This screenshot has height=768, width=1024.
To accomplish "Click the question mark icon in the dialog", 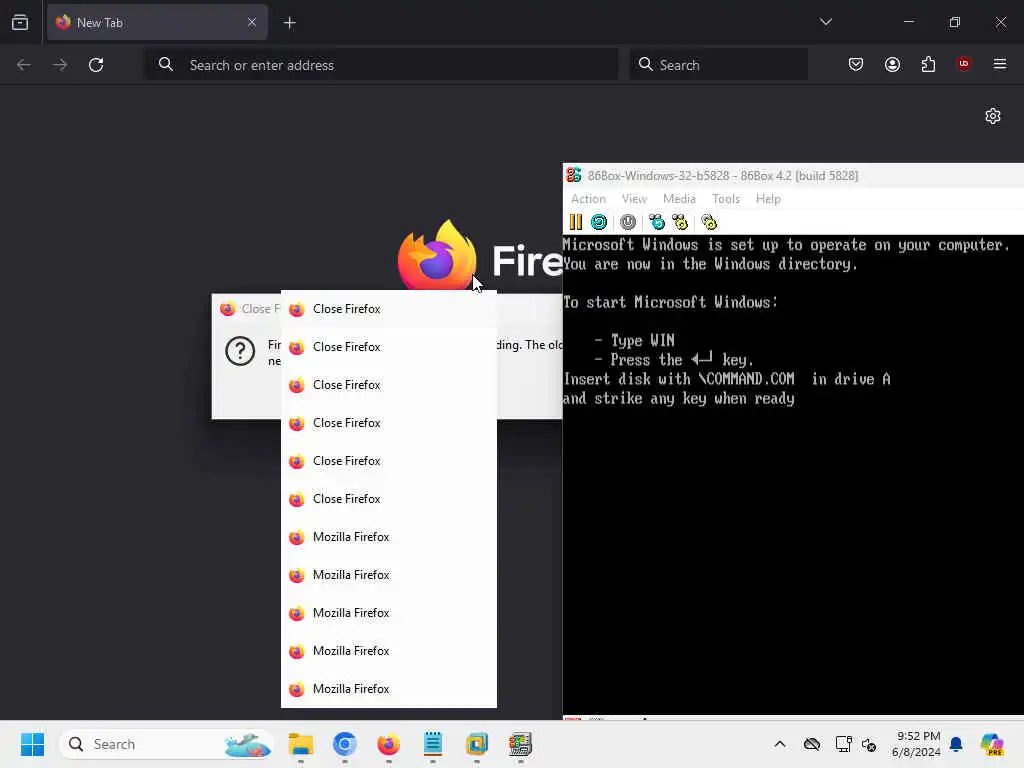I will point(240,351).
